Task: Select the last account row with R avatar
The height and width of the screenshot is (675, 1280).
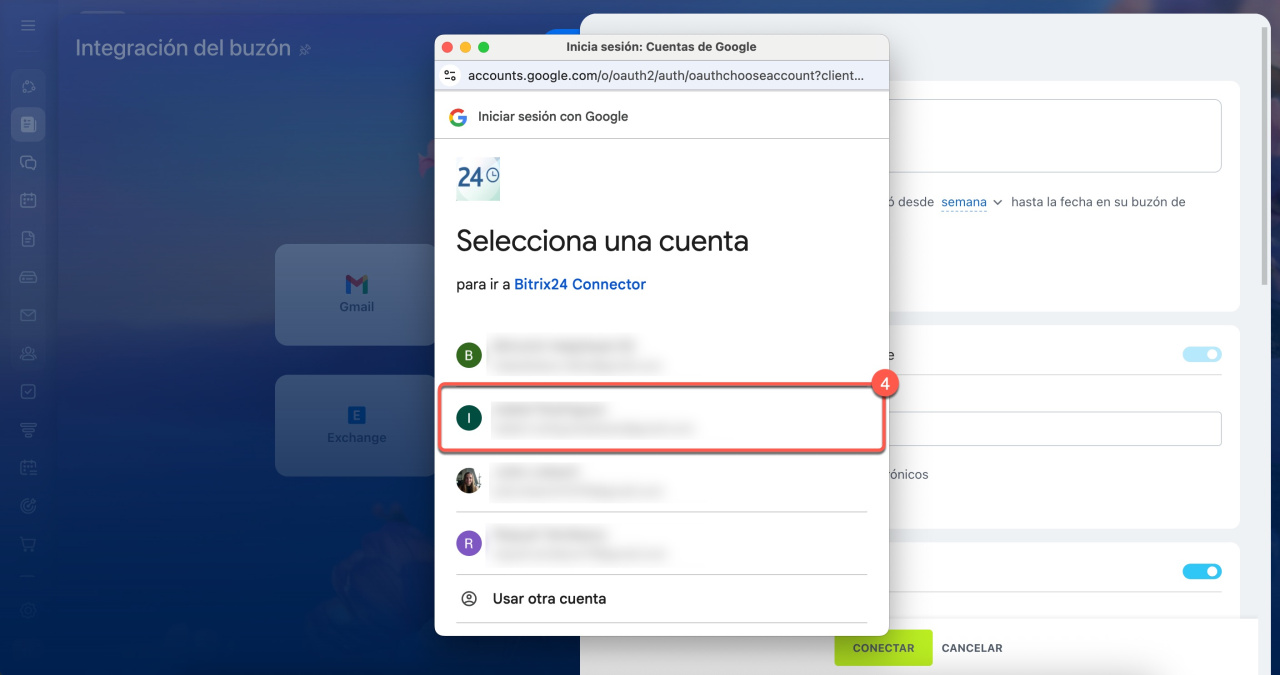Action: [x=661, y=543]
